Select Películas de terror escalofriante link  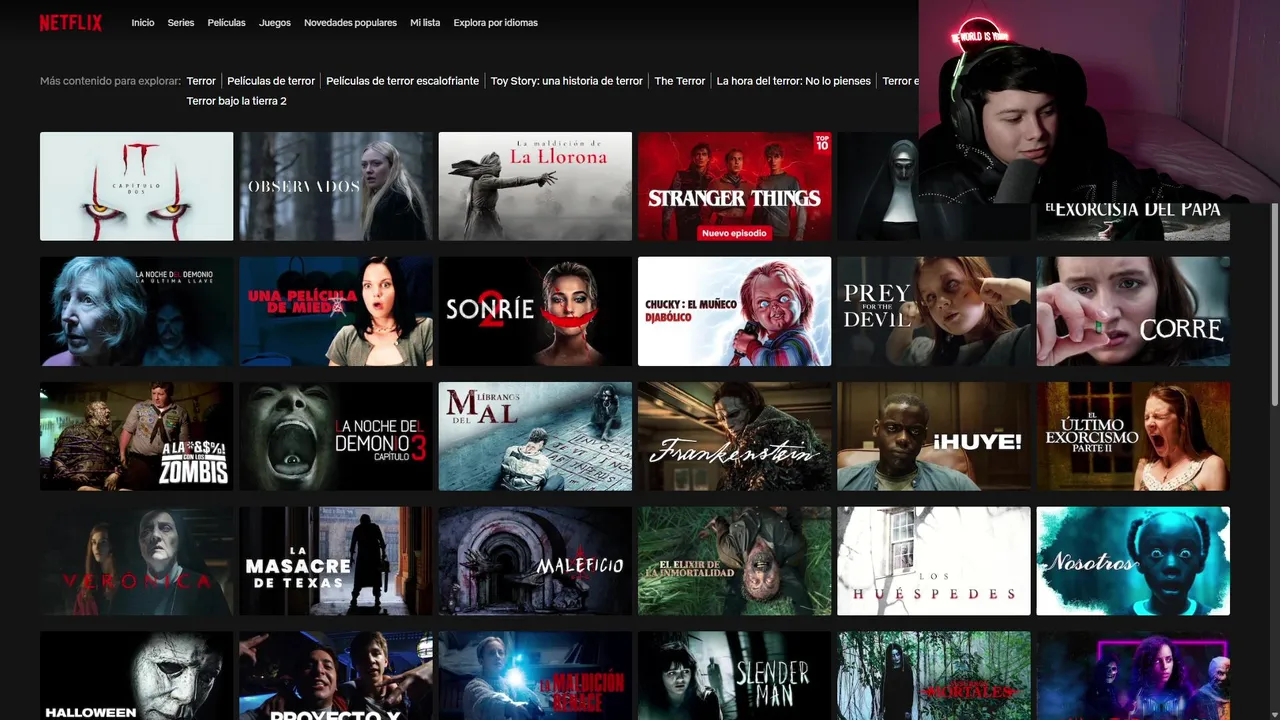403,81
